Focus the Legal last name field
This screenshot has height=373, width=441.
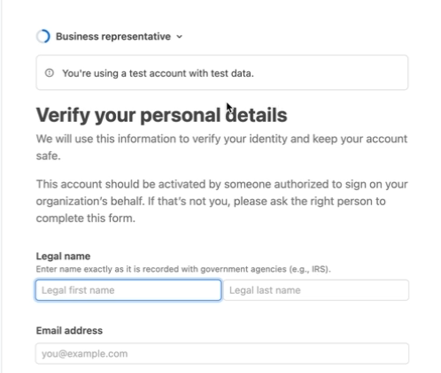coord(316,290)
